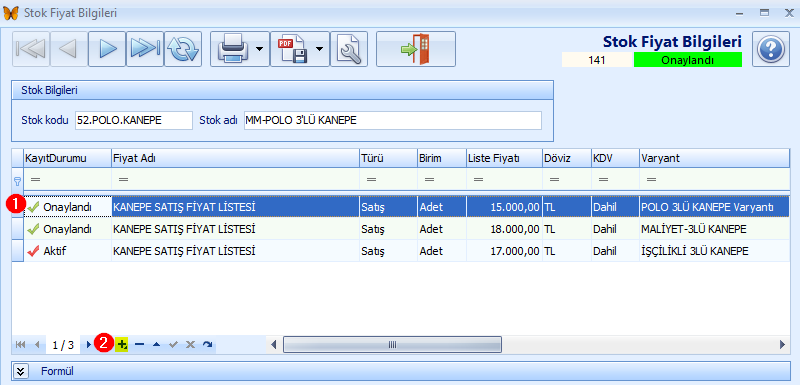Click the exit door button

tap(416, 49)
